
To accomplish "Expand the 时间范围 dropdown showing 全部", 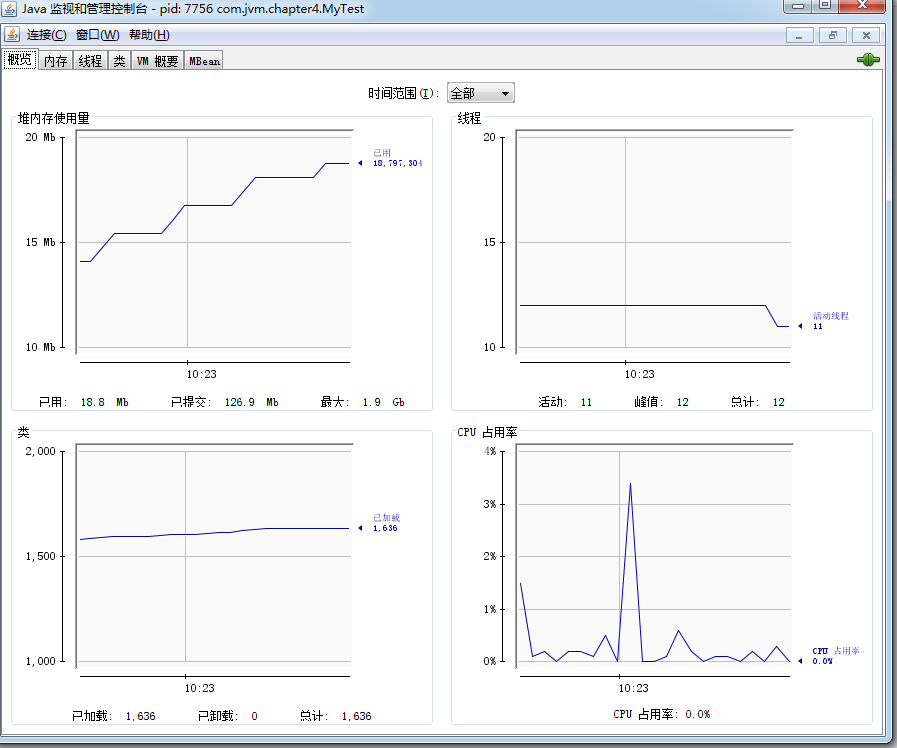I will point(481,93).
